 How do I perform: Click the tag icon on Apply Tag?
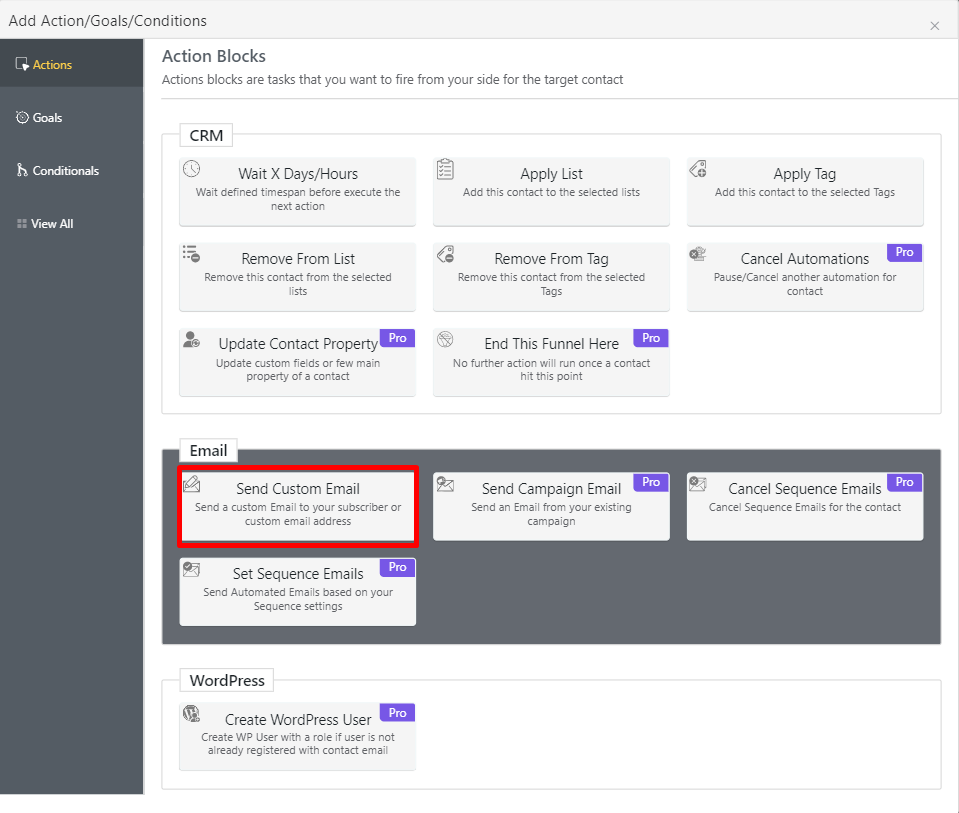699,169
